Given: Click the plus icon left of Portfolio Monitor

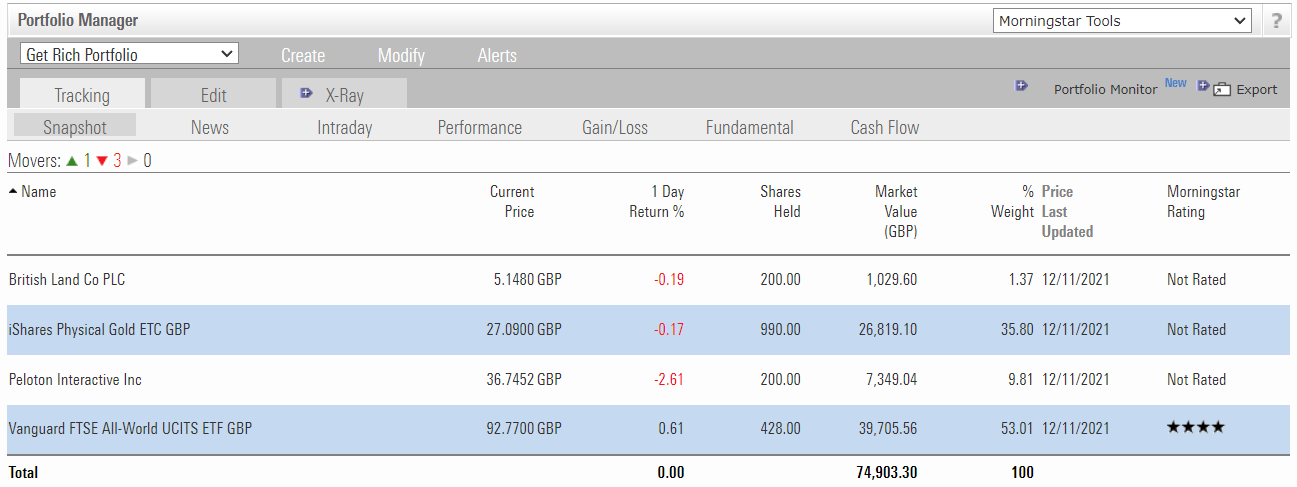Looking at the screenshot, I should click(1021, 86).
